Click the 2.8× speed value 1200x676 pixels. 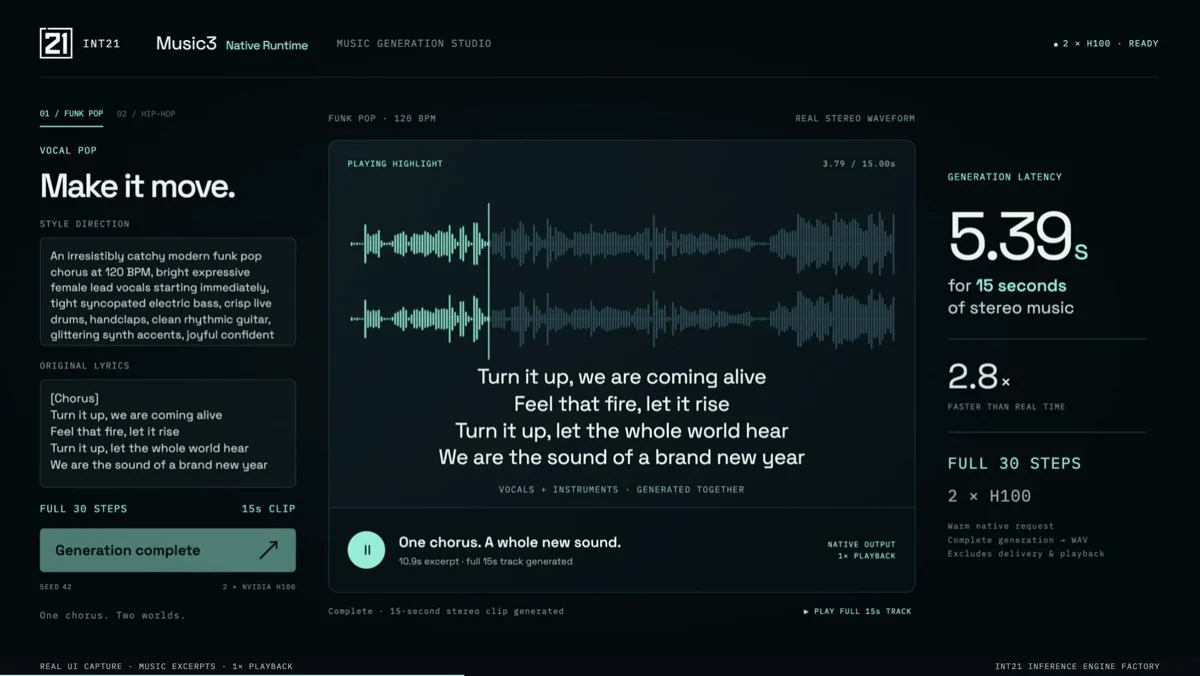[979, 377]
